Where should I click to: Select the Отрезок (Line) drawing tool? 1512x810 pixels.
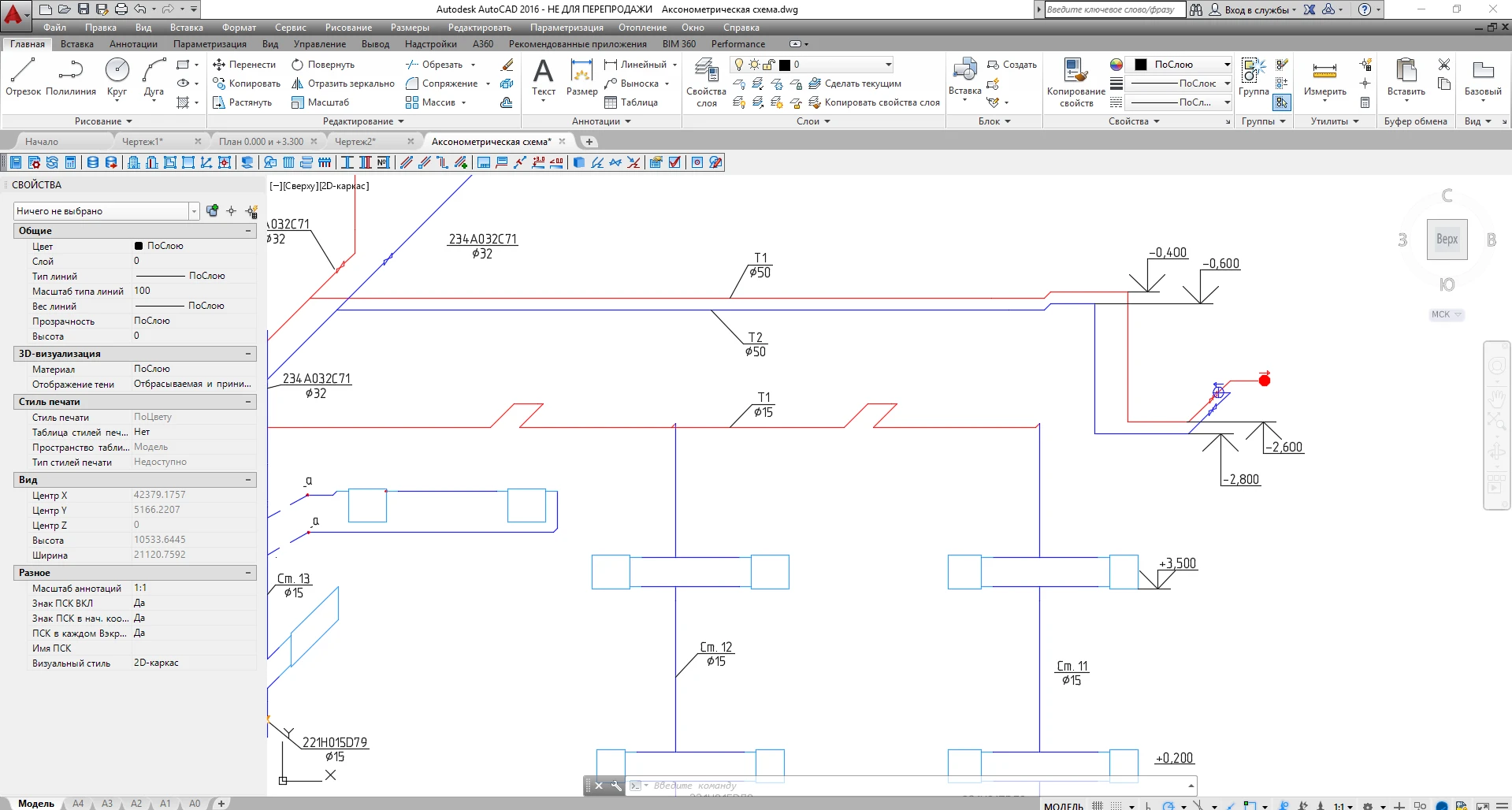point(23,77)
